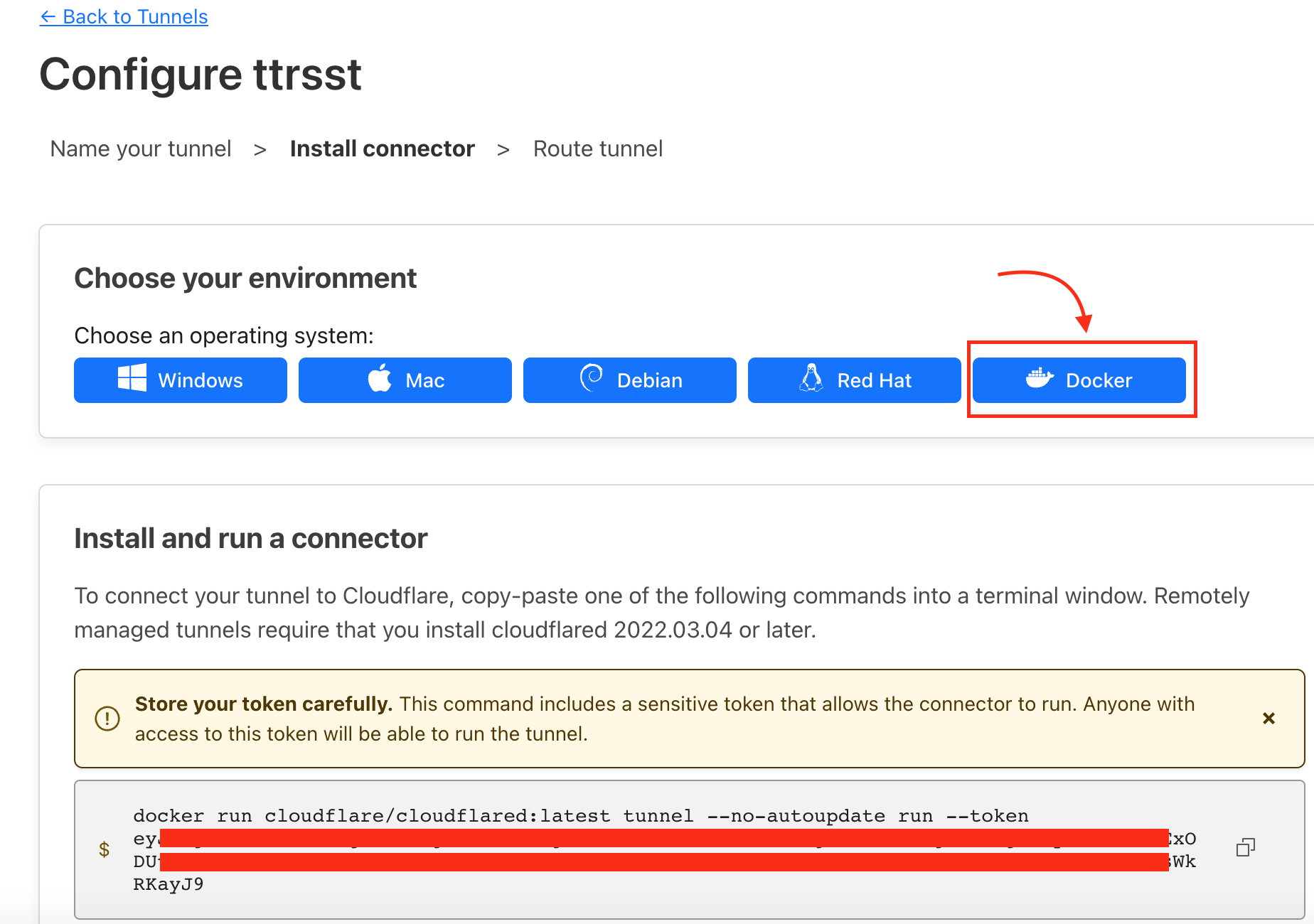Click the Red Hat penguin icon

pos(811,378)
